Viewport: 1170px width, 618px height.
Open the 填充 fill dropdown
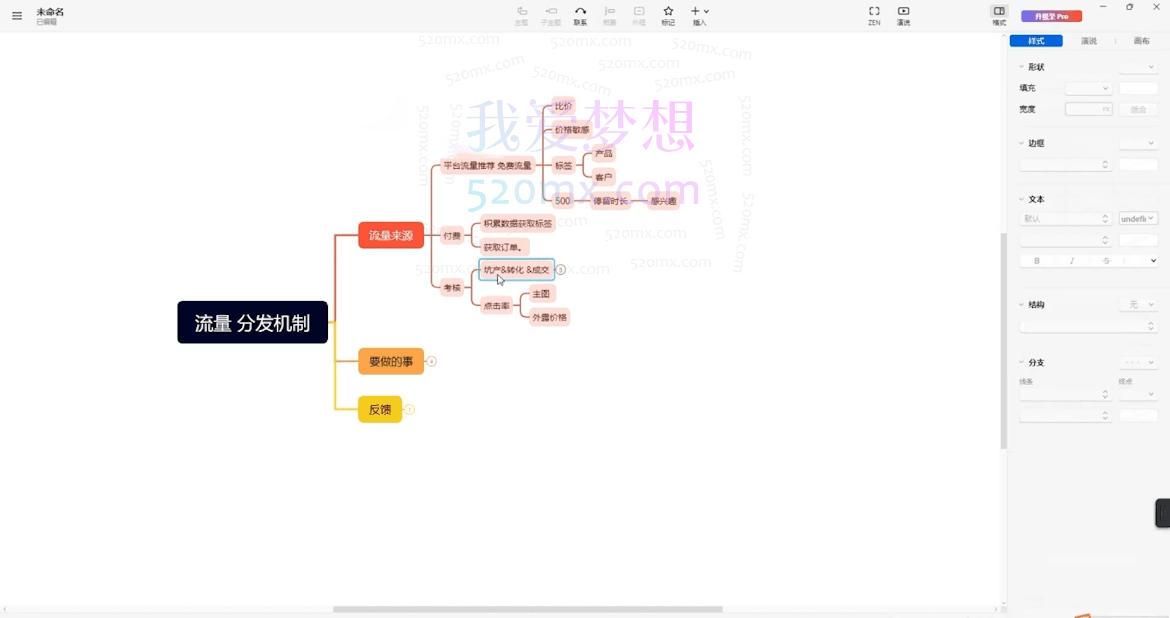click(1088, 88)
